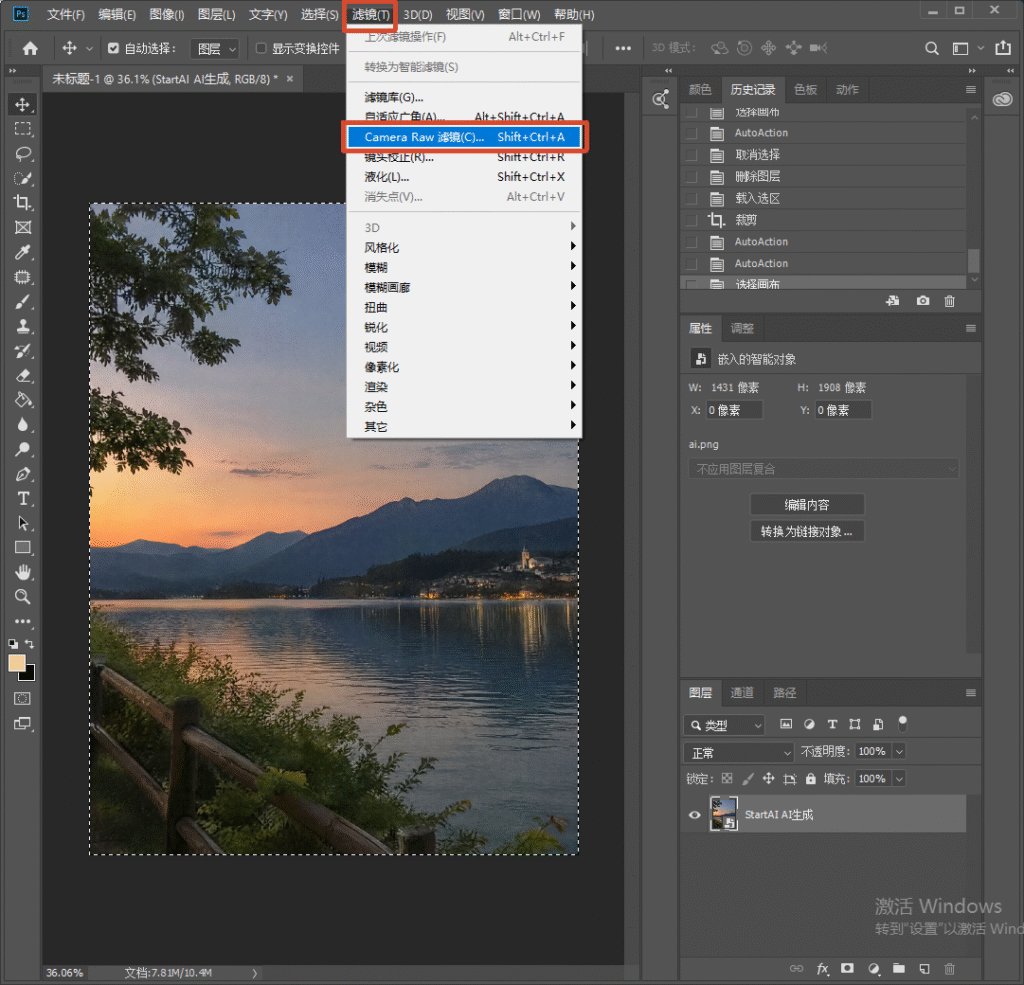This screenshot has width=1024, height=985.
Task: Select the Pen tool
Action: pos(23,474)
